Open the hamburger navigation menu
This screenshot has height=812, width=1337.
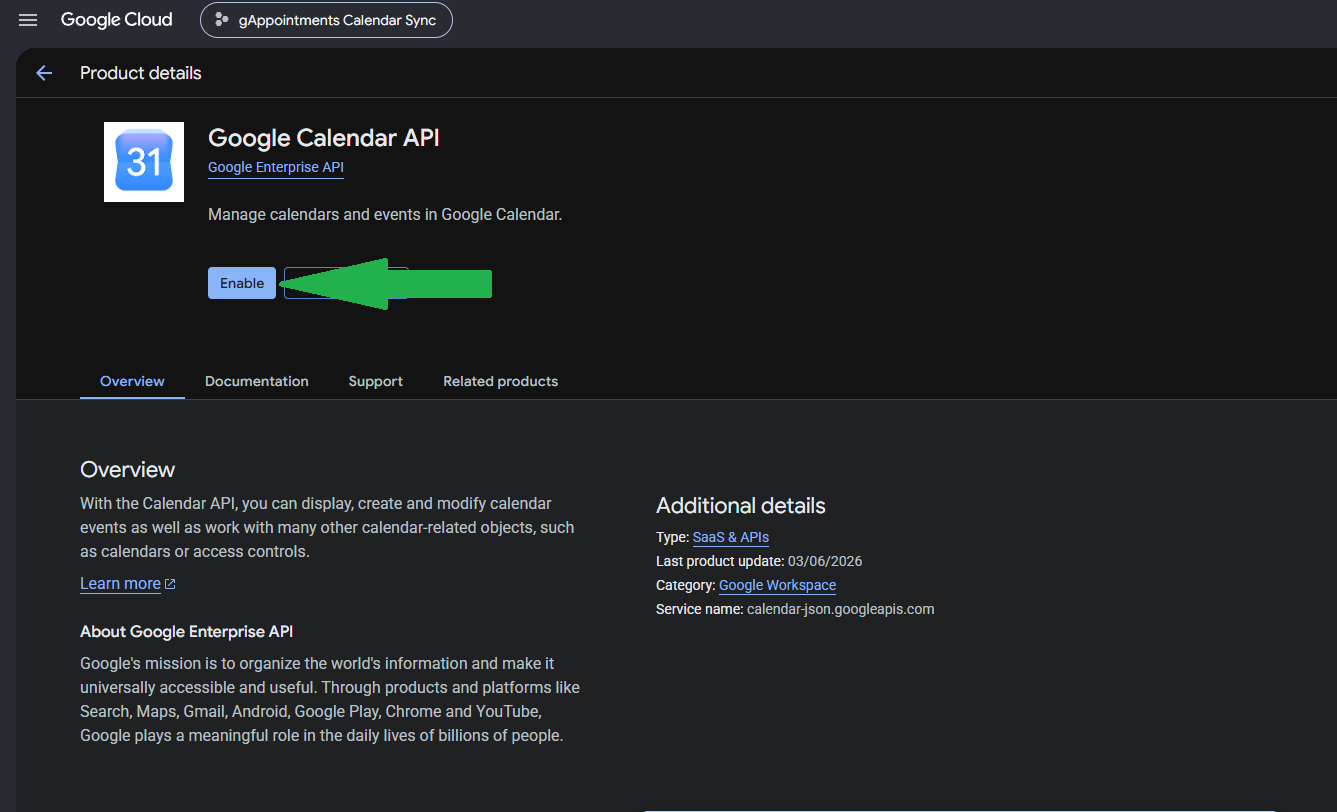point(28,20)
